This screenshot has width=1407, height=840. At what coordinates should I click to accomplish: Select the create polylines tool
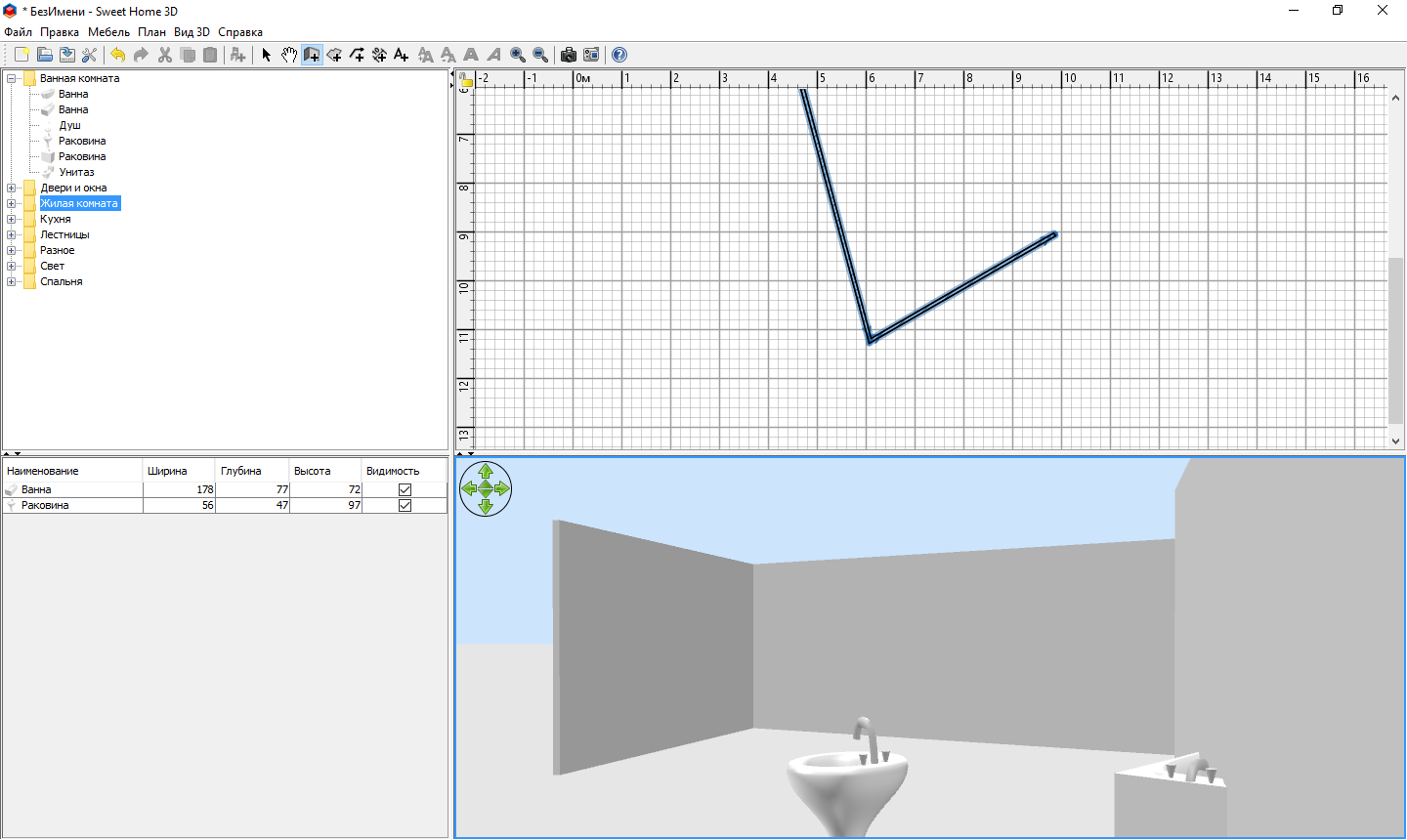point(357,55)
